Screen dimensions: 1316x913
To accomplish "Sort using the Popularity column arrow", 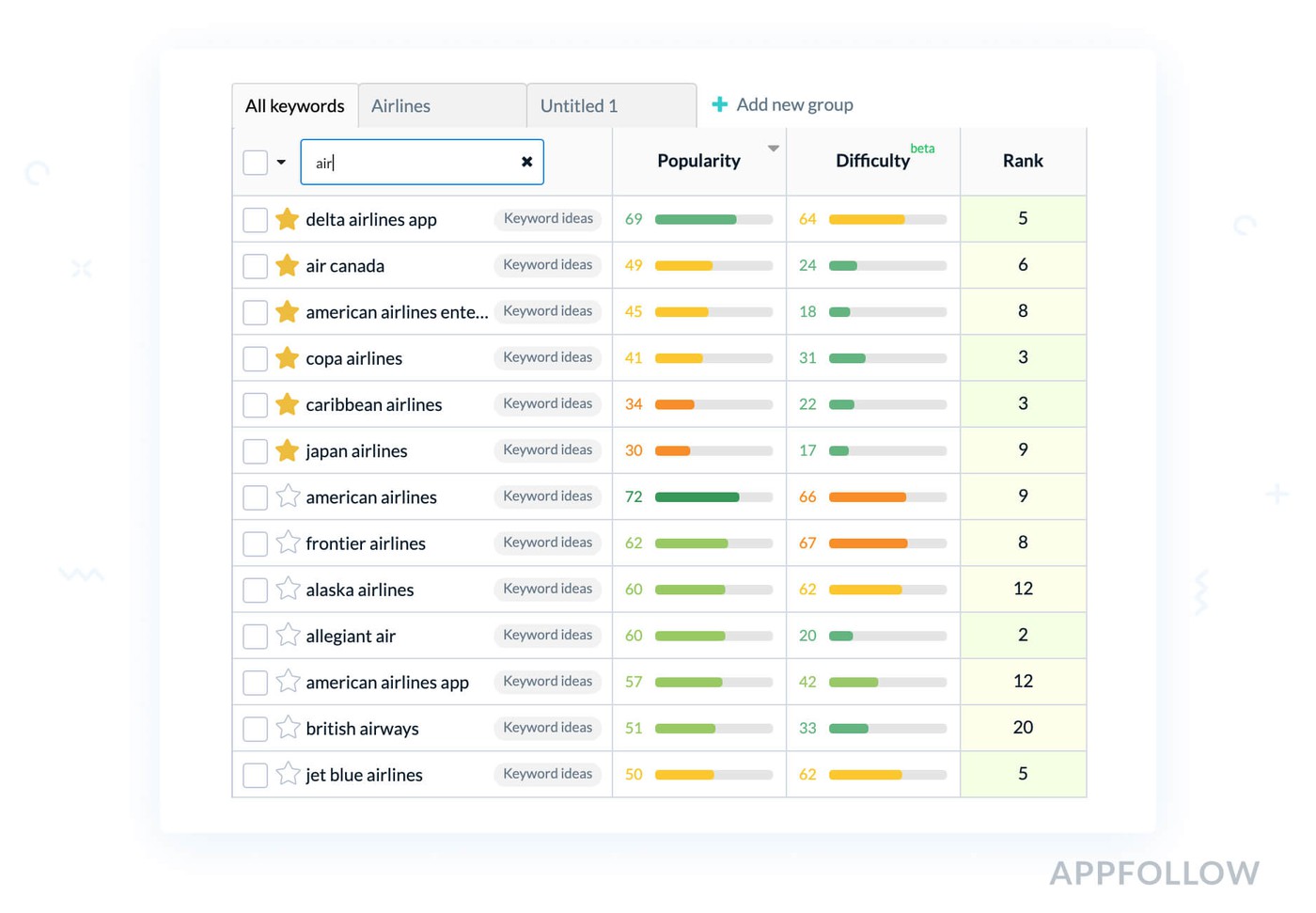I will tap(773, 149).
